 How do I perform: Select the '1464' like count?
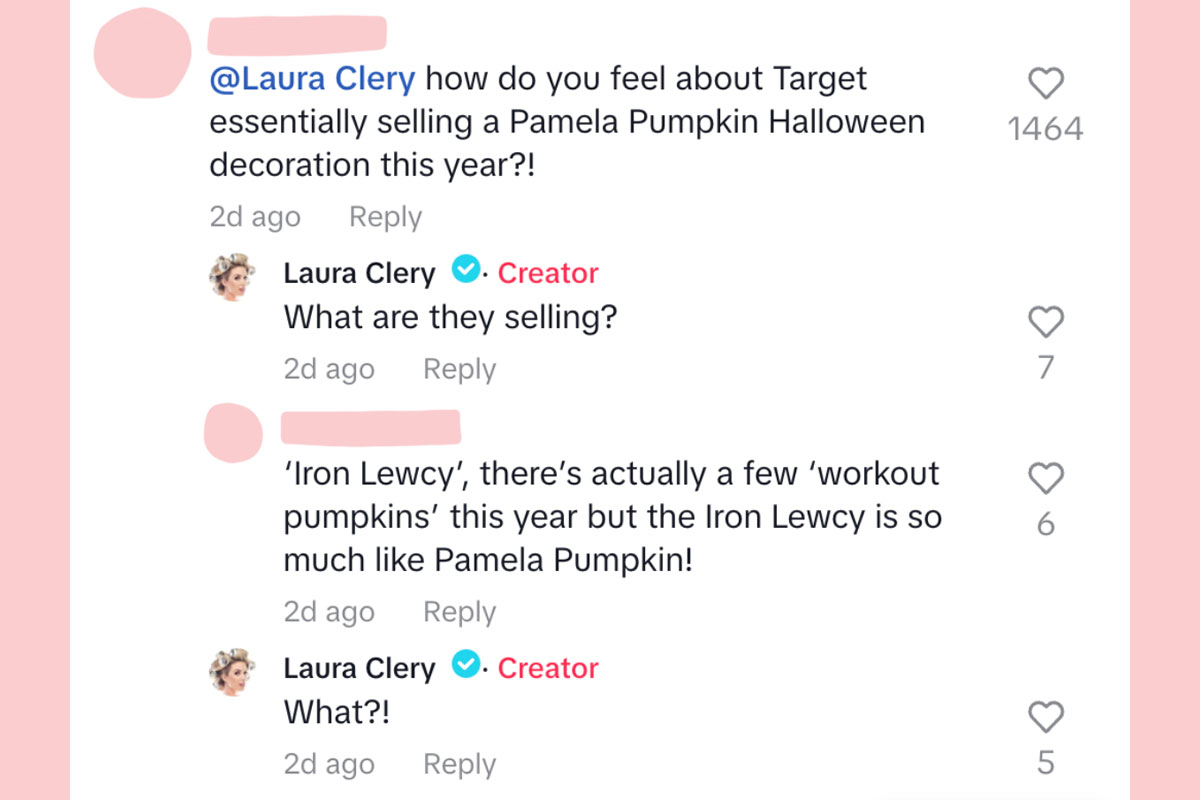[1046, 127]
